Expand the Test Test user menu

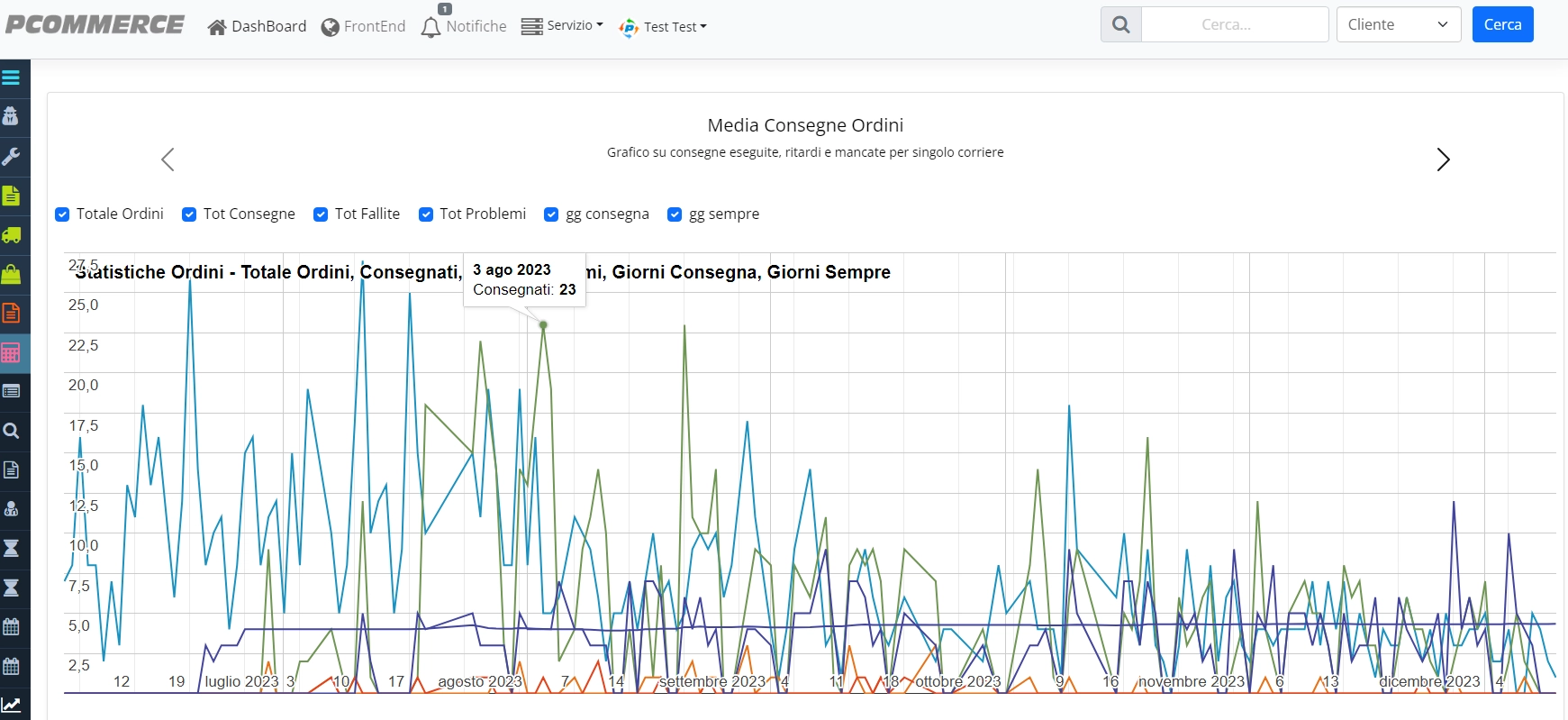coord(663,27)
